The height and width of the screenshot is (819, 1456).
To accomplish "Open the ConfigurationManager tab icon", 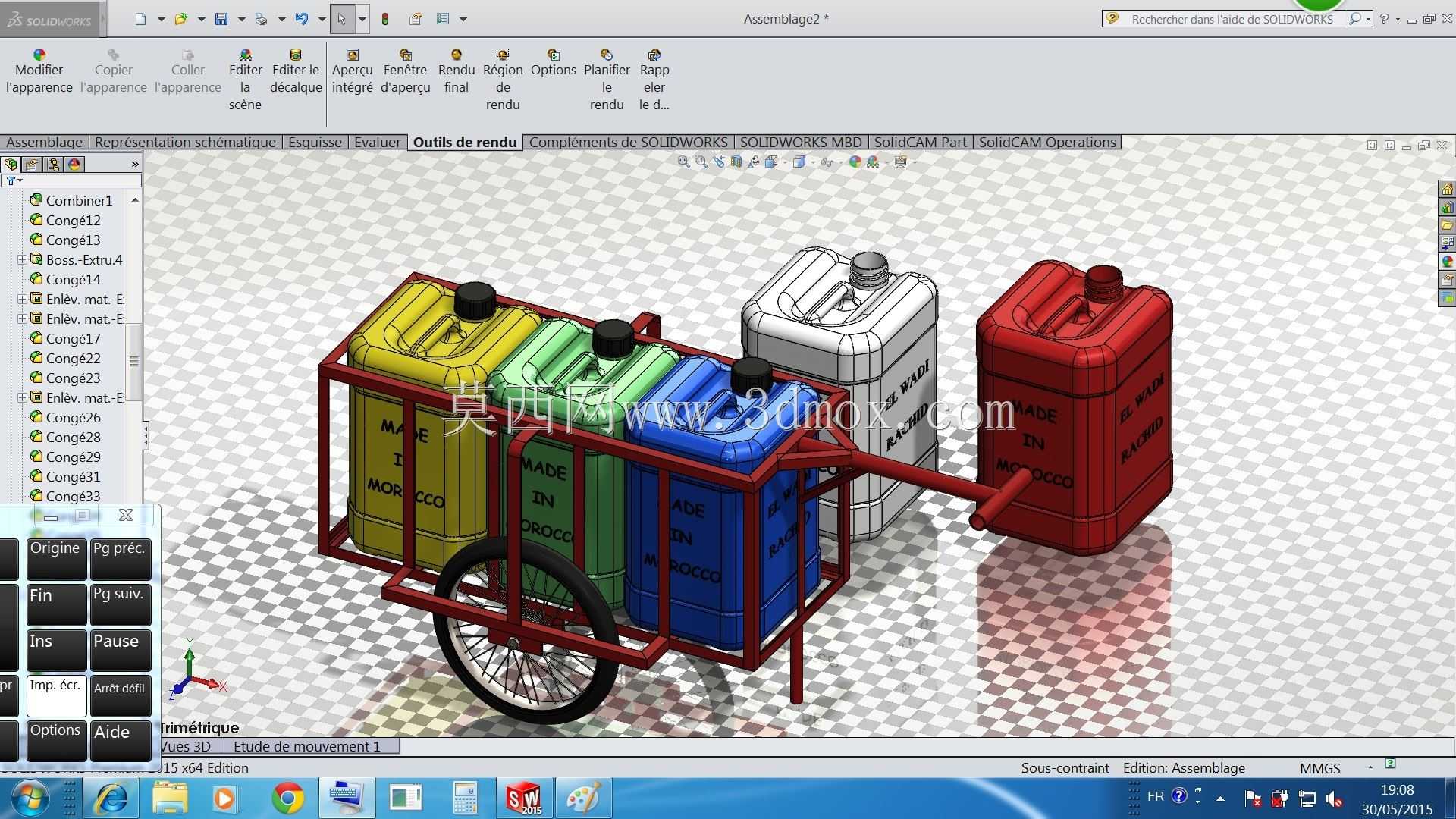I will [x=53, y=165].
